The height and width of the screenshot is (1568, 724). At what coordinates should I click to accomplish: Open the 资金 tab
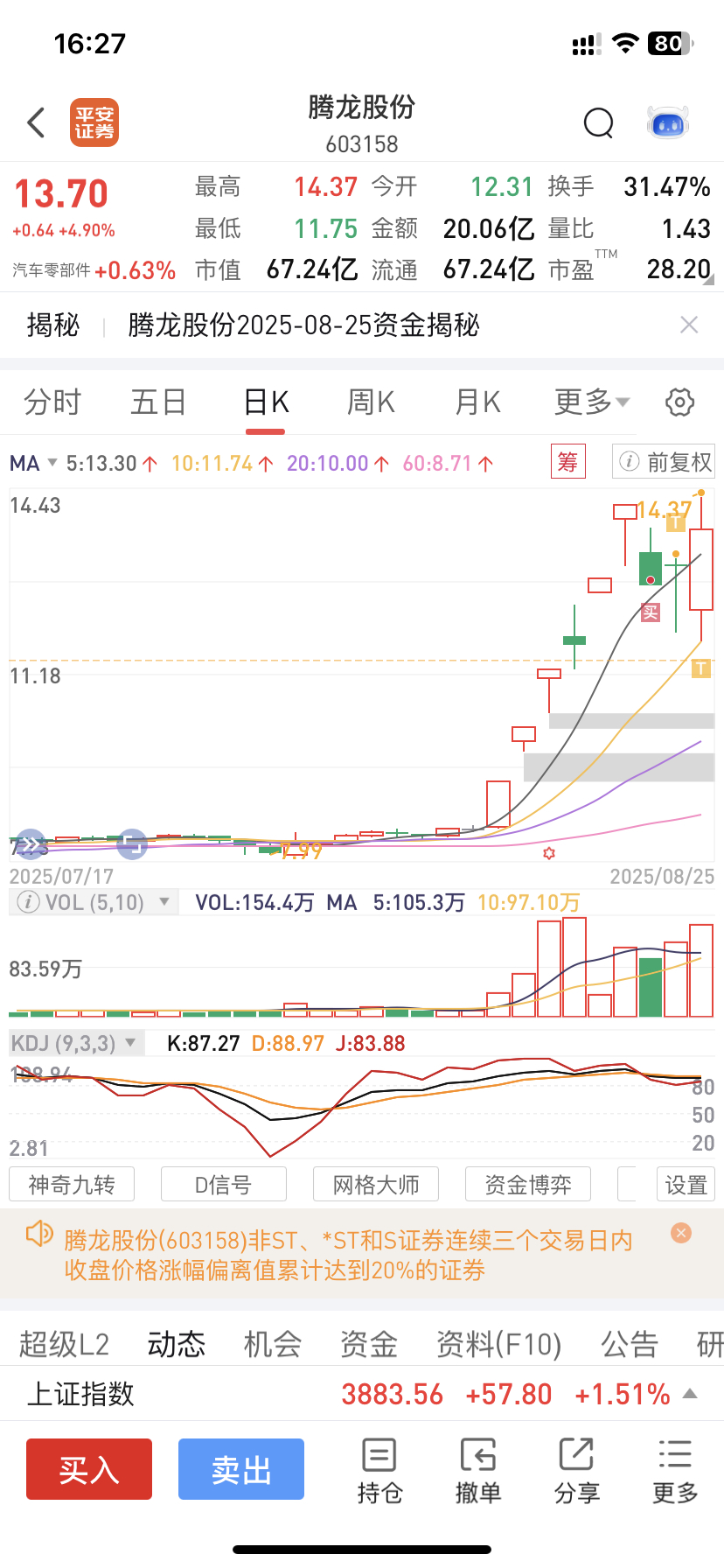[369, 1344]
